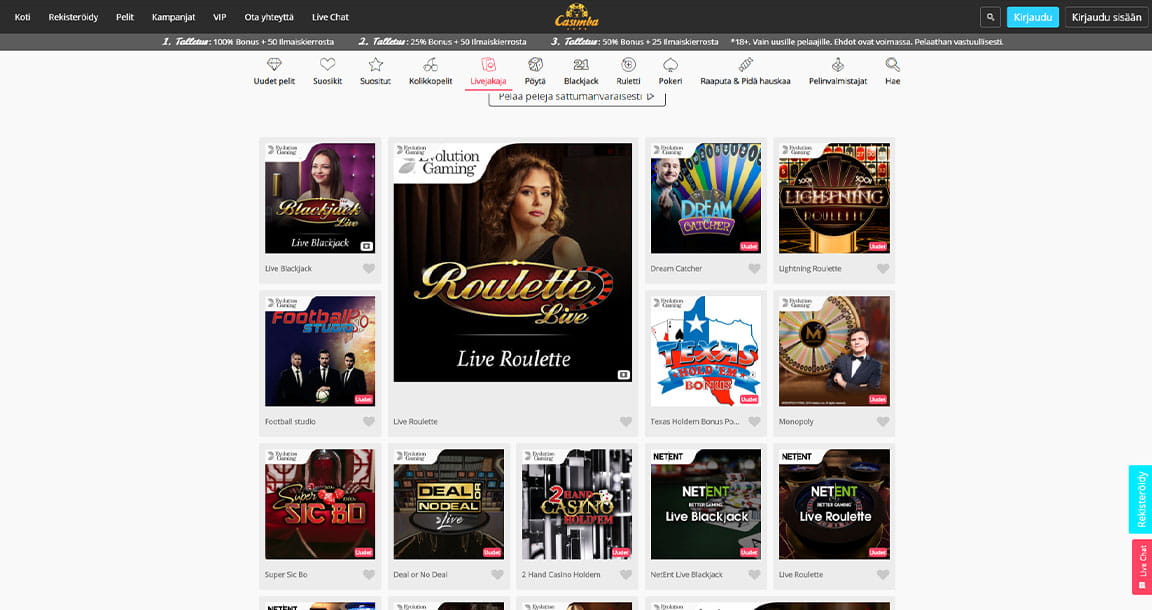
Task: Favorite the Football studio game
Action: tap(369, 422)
